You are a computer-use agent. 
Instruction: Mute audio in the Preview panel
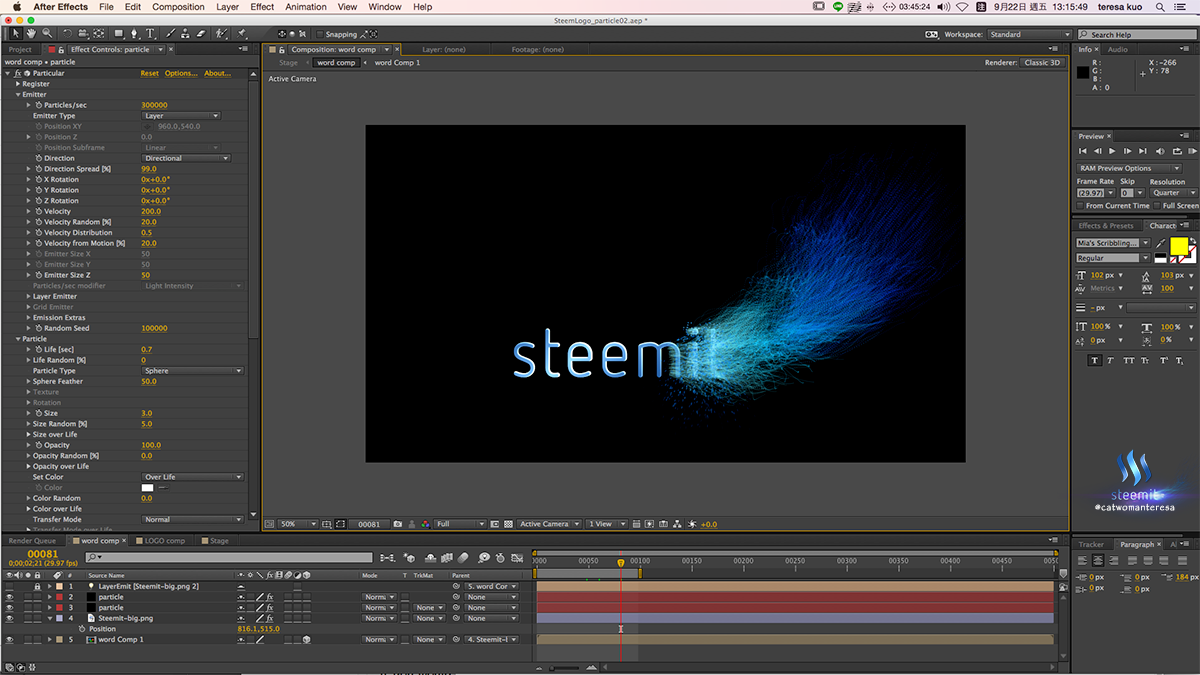pyautogui.click(x=1160, y=151)
